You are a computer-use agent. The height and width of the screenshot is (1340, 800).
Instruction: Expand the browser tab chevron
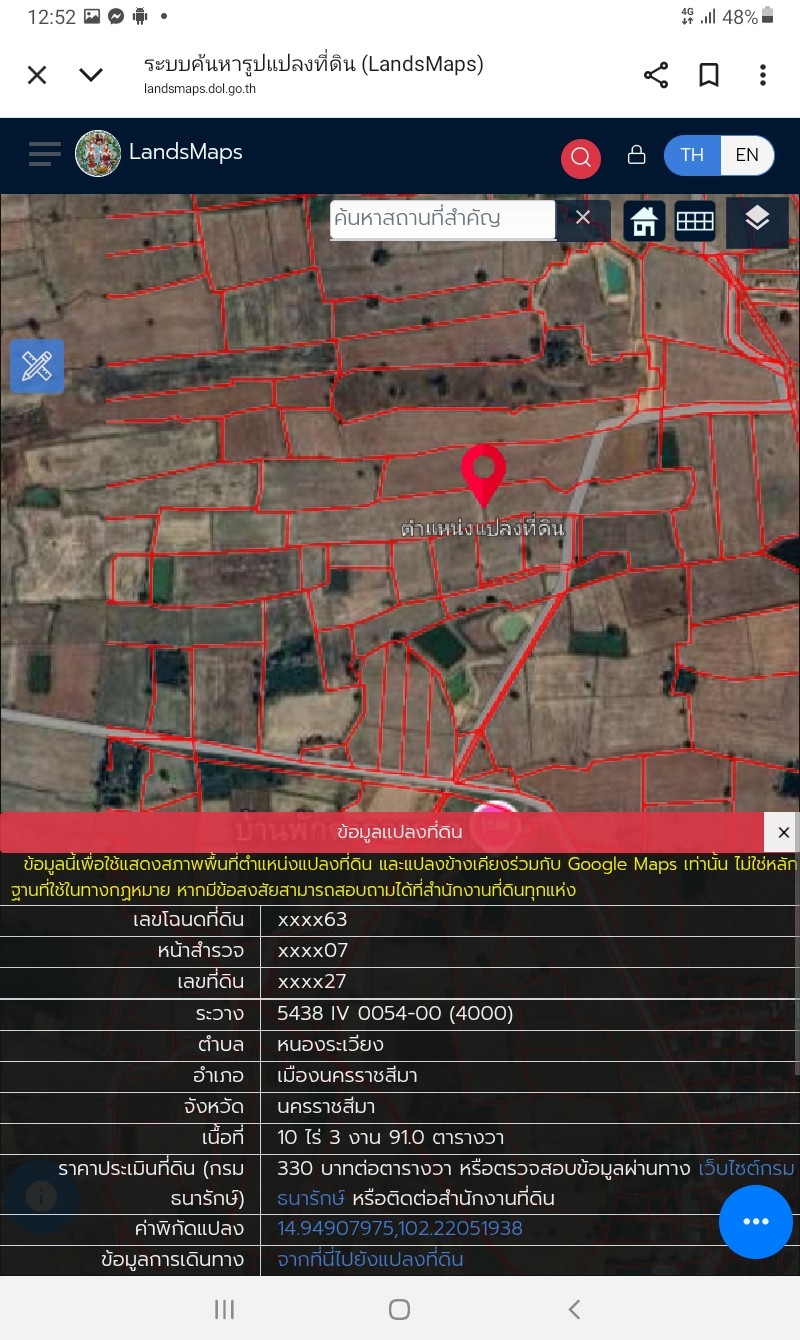coord(91,75)
